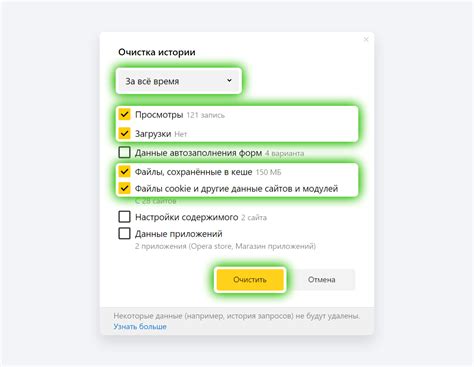Cancel with the Отмена button
The height and width of the screenshot is (367, 474).
pos(321,279)
